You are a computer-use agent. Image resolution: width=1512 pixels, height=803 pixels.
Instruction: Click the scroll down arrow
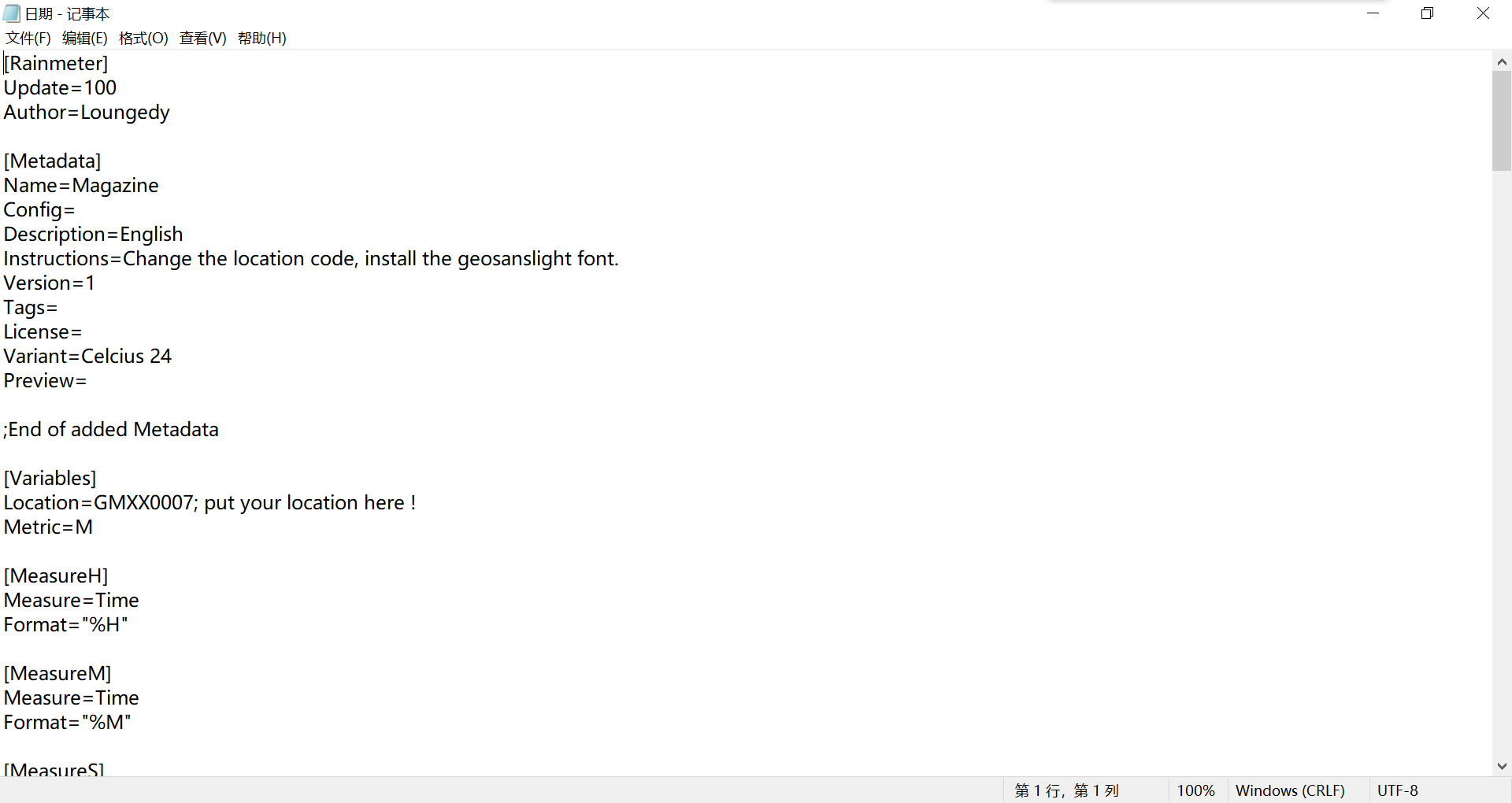(1502, 766)
